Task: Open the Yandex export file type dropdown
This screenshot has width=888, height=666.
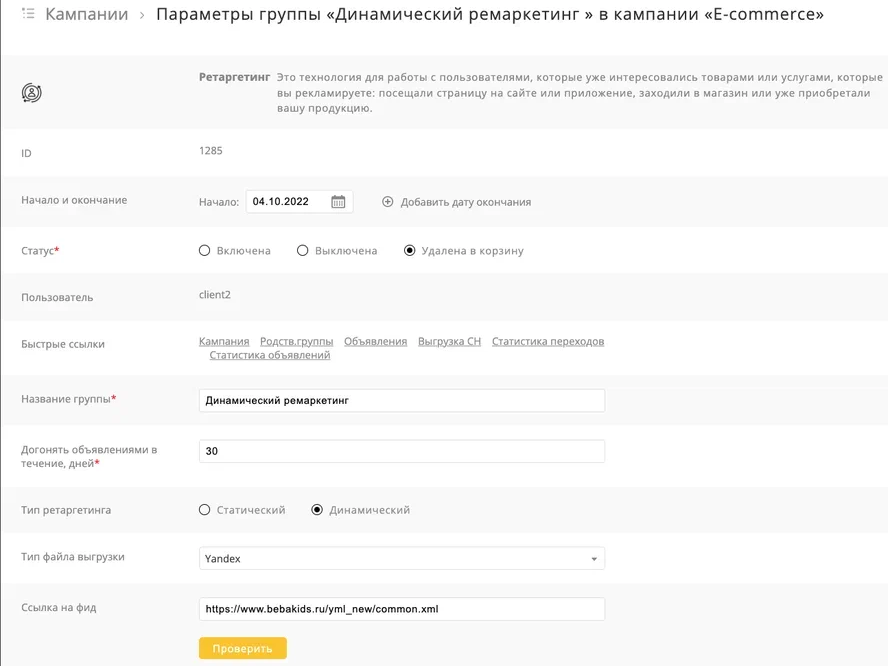Action: tap(400, 558)
